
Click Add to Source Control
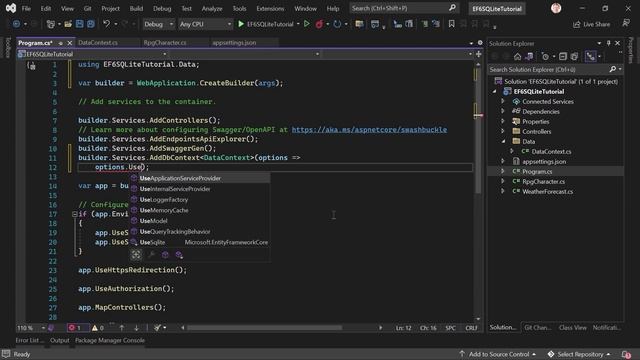pos(498,354)
